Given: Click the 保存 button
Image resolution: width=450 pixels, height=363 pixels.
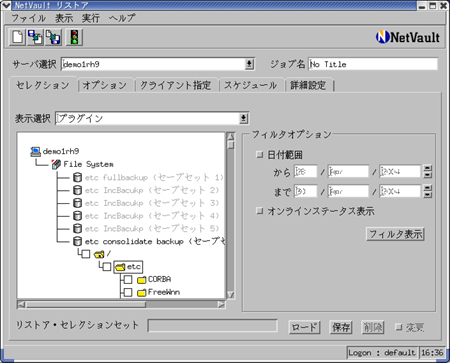Looking at the screenshot, I should coord(341,327).
